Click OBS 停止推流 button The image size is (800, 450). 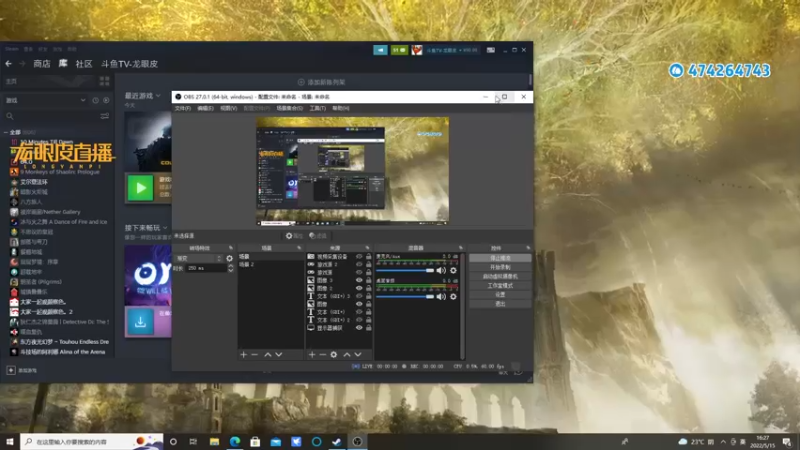tap(500, 258)
